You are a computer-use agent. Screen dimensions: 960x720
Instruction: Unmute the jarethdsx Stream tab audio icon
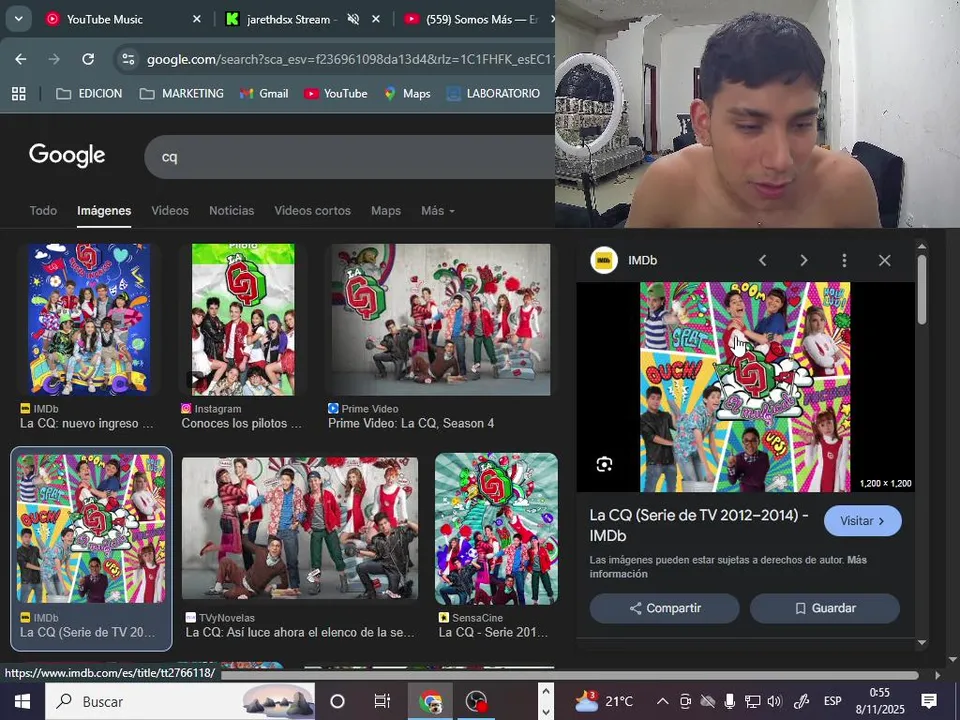pyautogui.click(x=353, y=20)
